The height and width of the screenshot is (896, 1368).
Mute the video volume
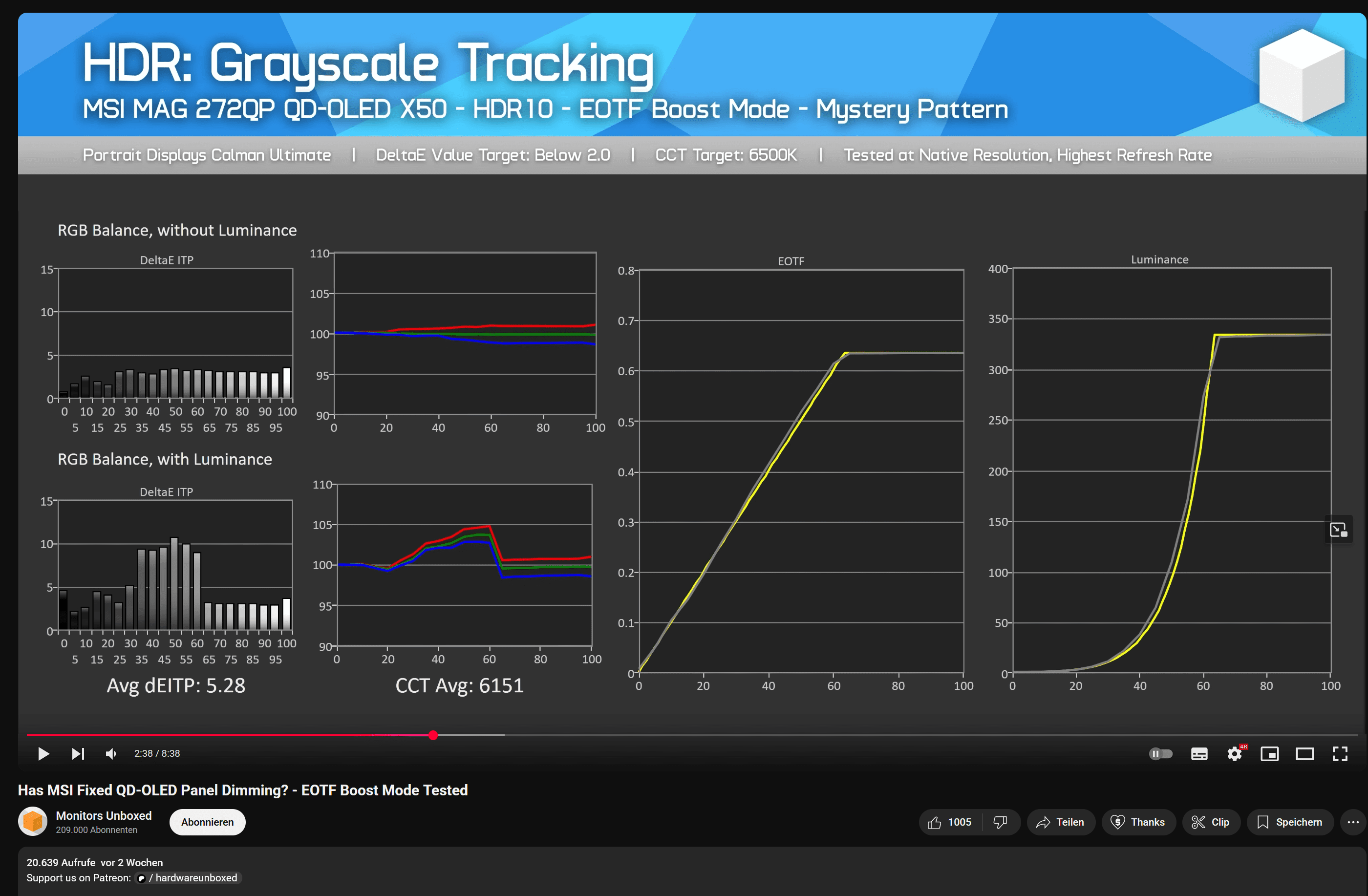click(x=111, y=753)
